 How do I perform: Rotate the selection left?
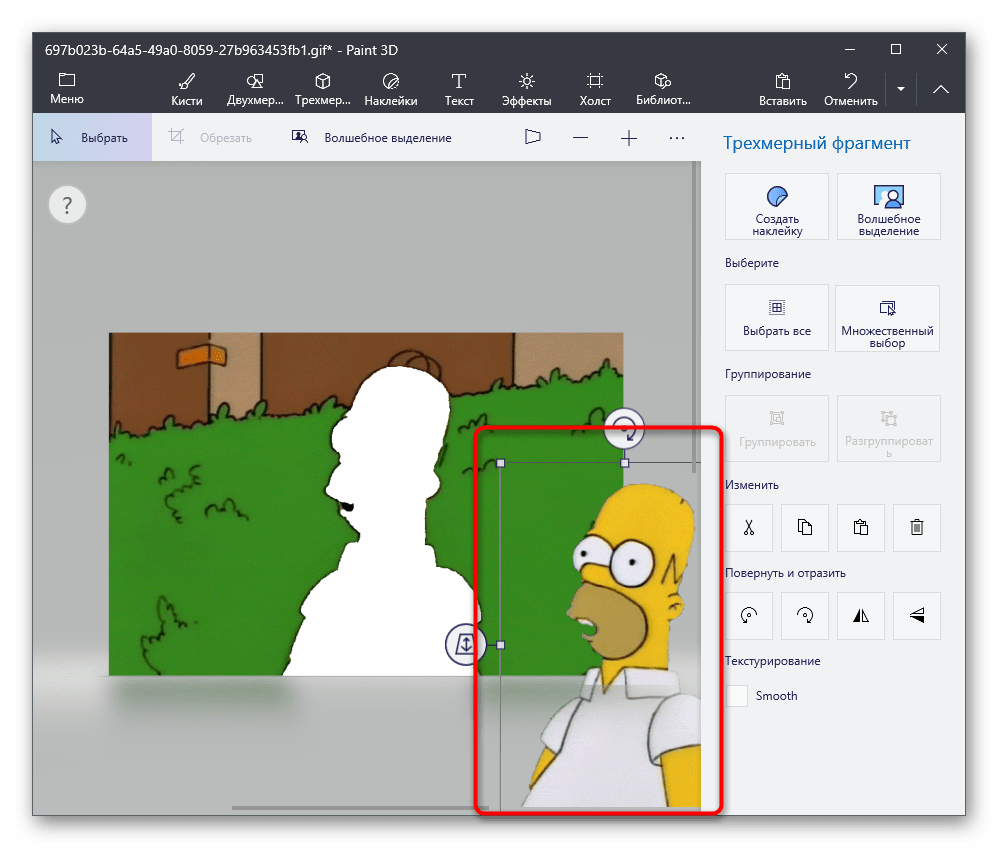(x=748, y=616)
